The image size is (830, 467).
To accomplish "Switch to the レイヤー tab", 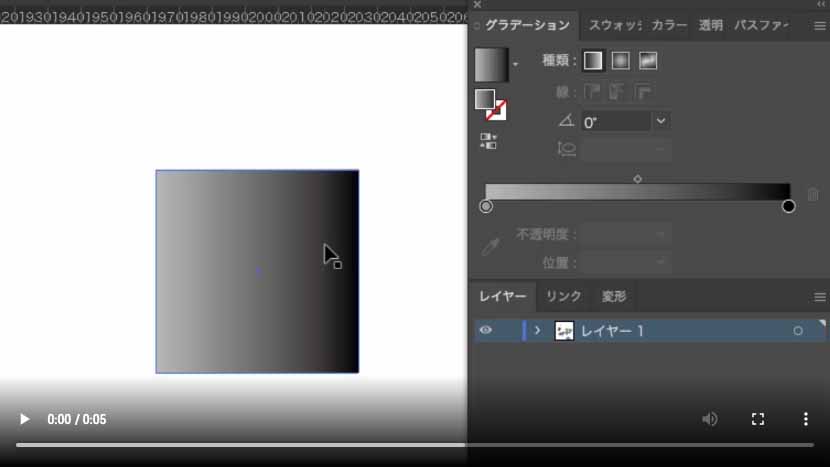I will [502, 297].
